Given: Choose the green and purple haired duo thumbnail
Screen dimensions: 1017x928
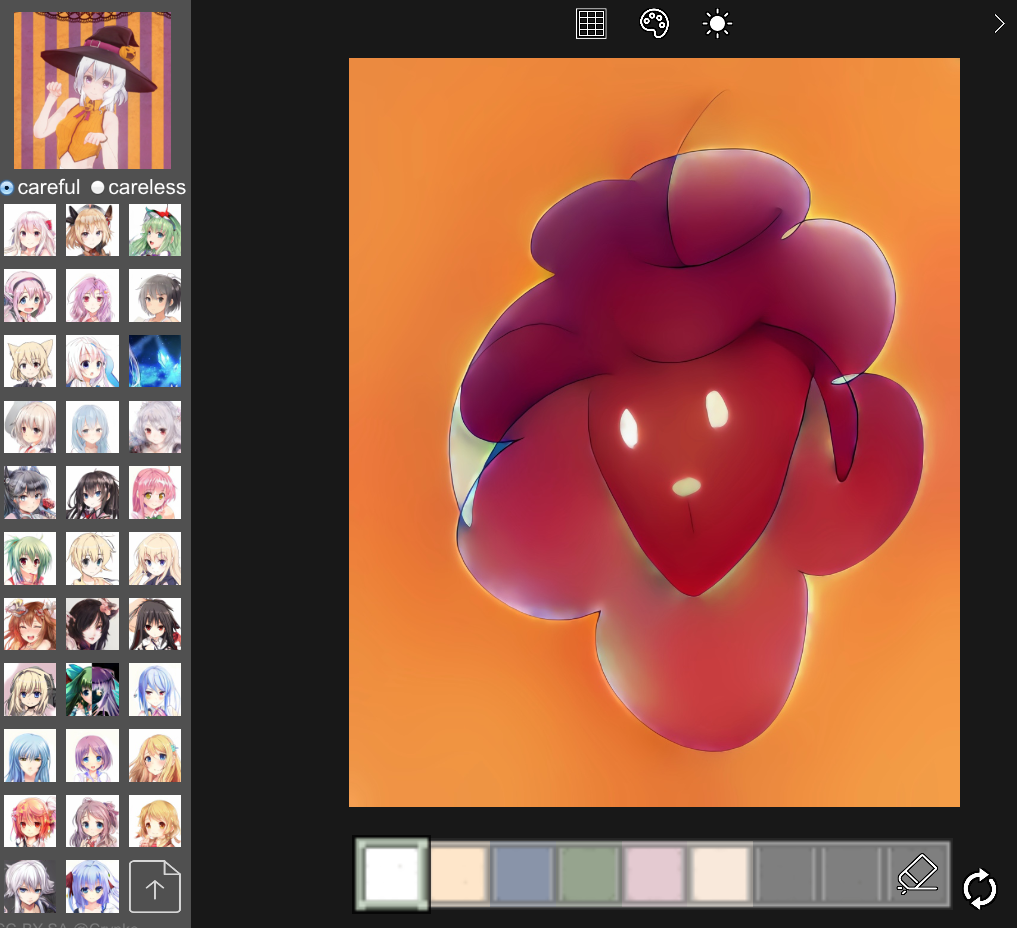Looking at the screenshot, I should [92, 689].
